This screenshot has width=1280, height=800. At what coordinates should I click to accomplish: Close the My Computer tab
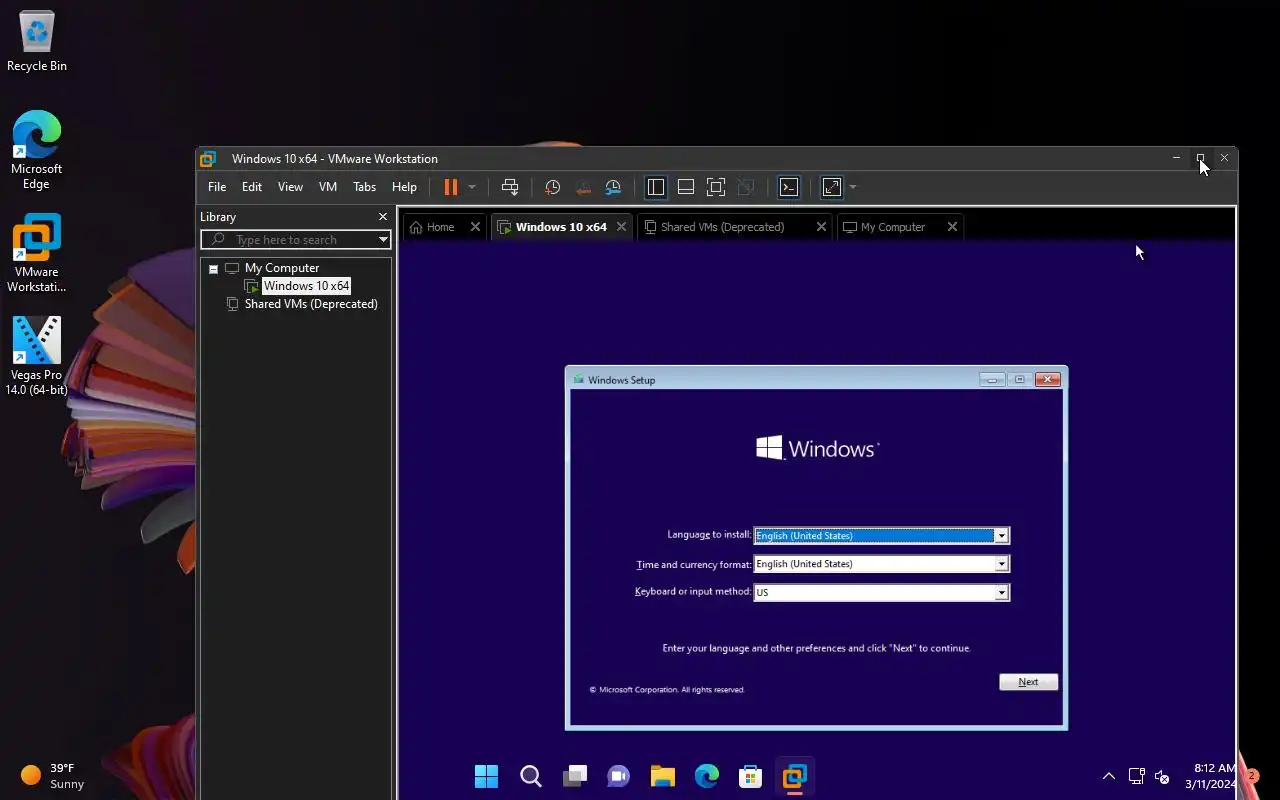[952, 227]
